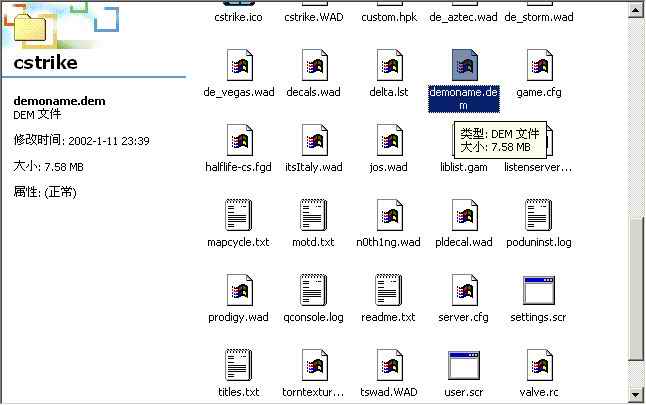Screen dimensions: 646x405
Task: Click the valve.rc file icon
Action: [x=539, y=366]
